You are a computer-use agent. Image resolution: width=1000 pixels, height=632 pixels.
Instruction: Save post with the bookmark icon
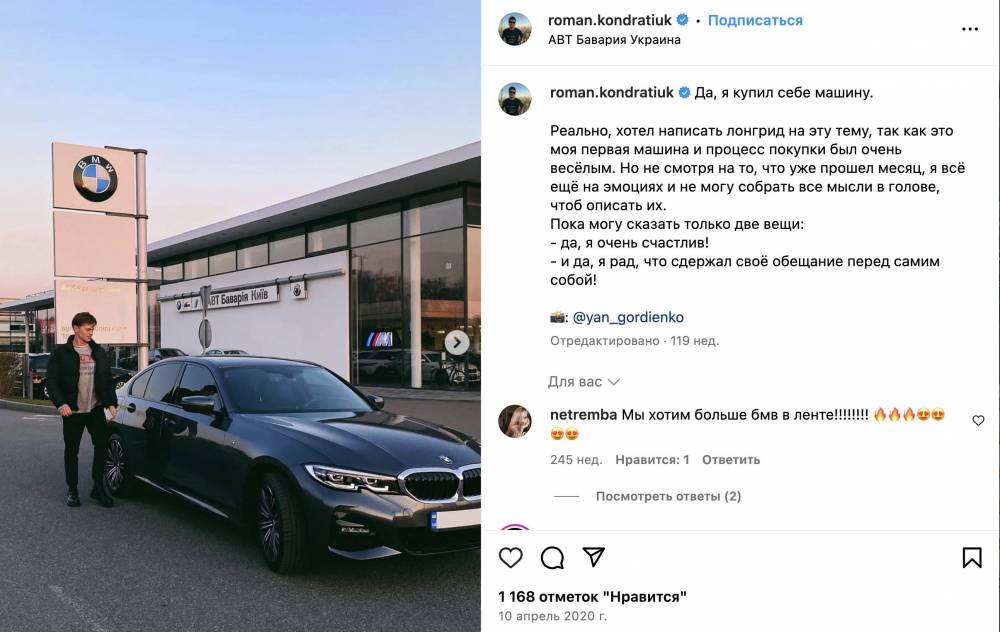[x=972, y=558]
